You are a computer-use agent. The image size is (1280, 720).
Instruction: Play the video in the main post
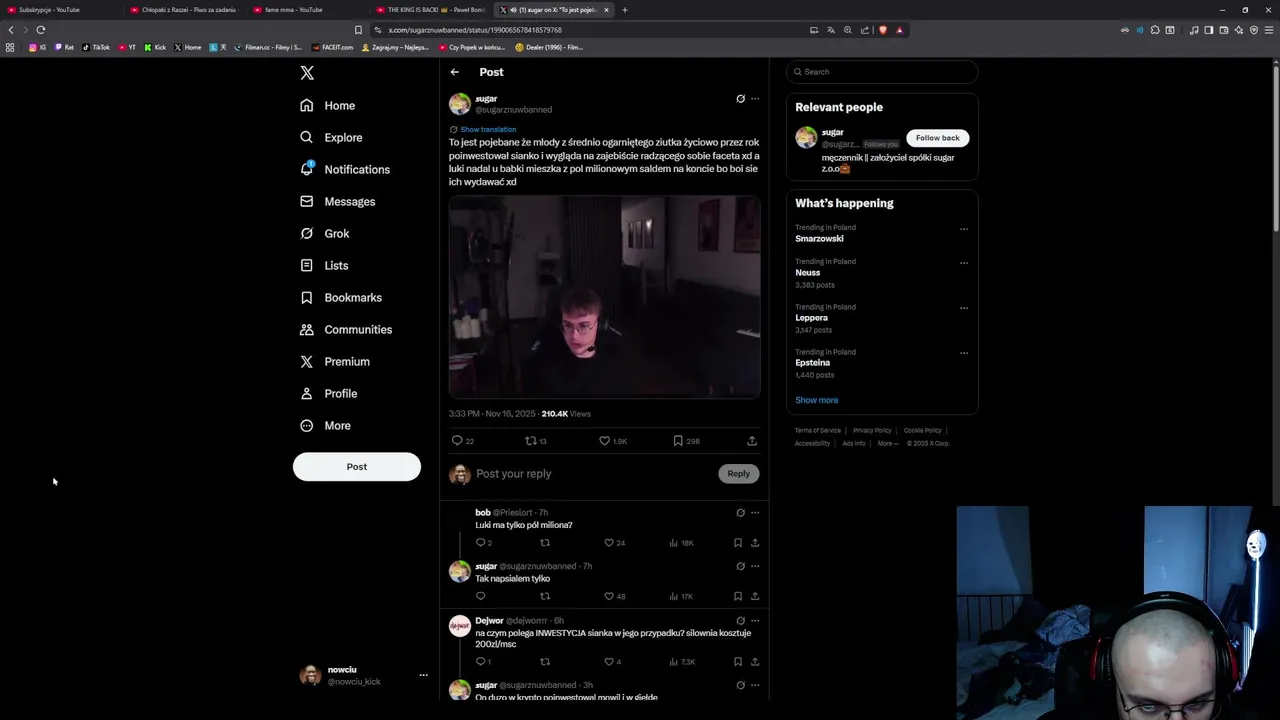(x=604, y=297)
